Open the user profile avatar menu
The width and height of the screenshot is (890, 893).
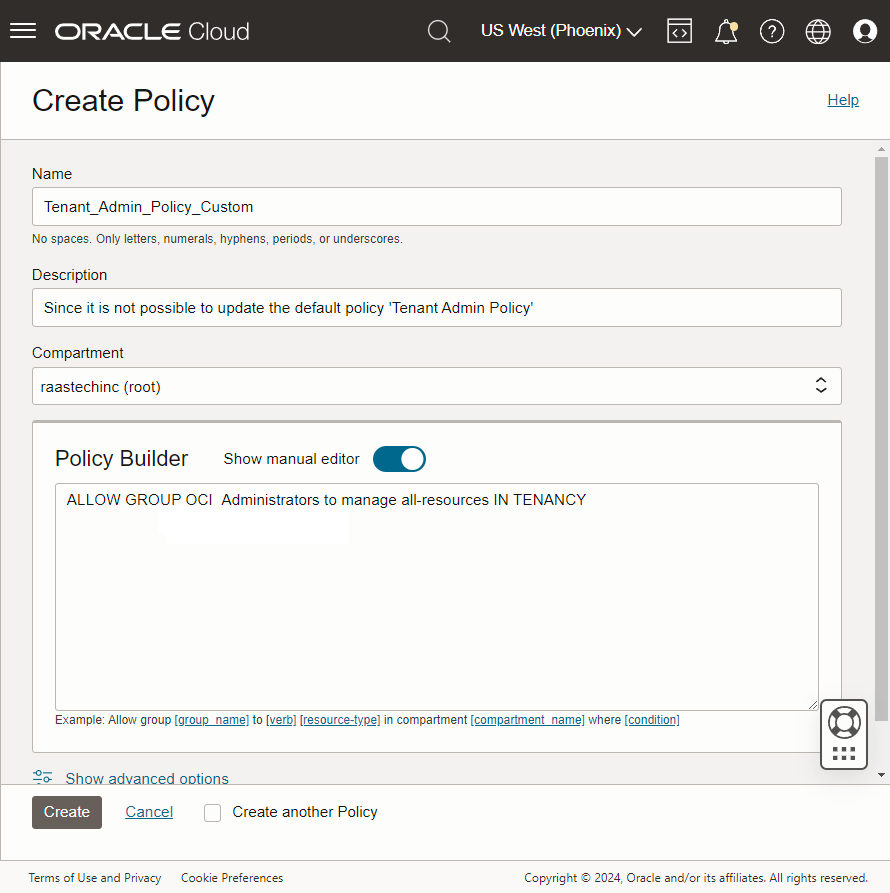click(865, 31)
